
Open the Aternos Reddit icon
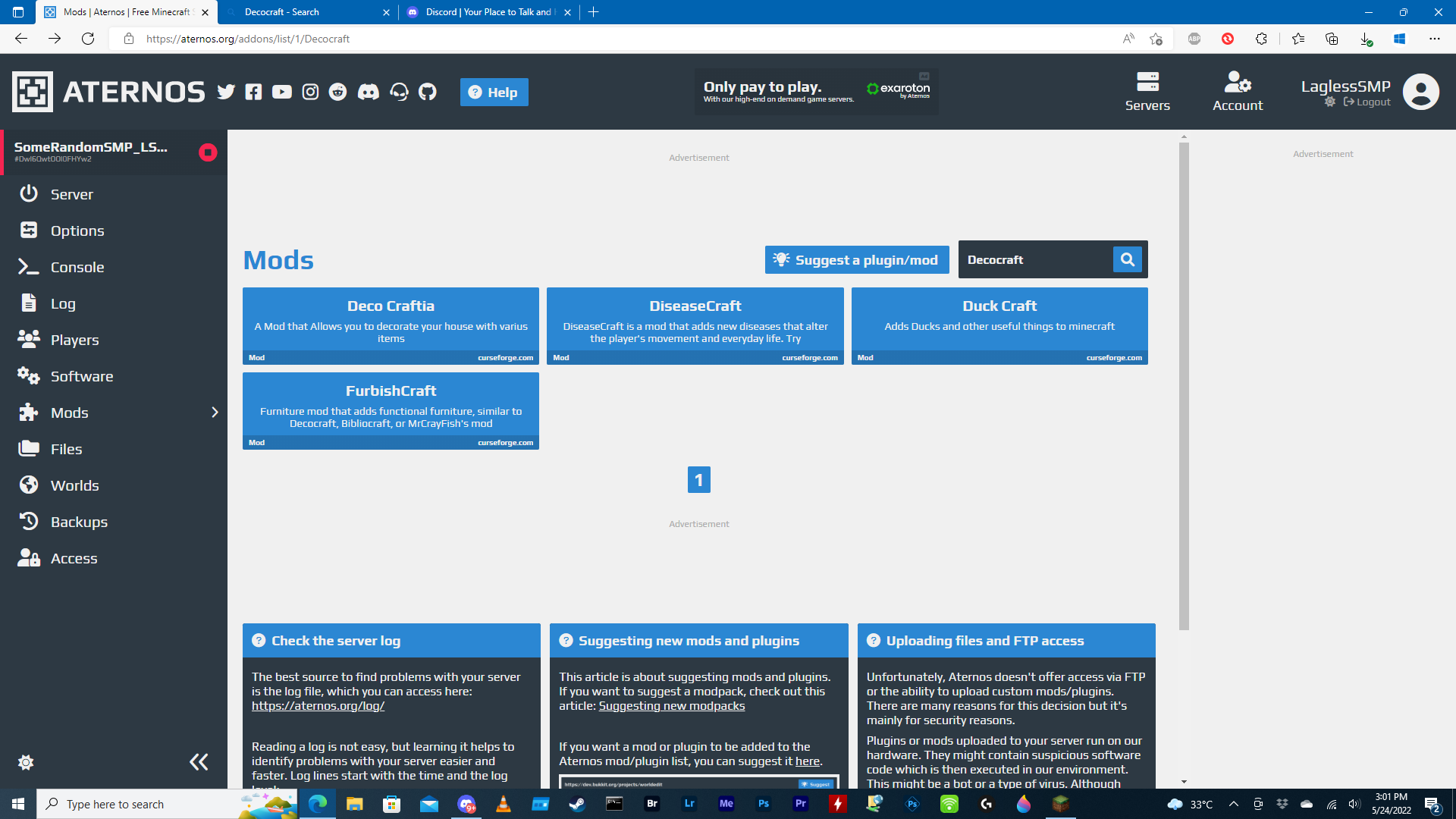(337, 92)
